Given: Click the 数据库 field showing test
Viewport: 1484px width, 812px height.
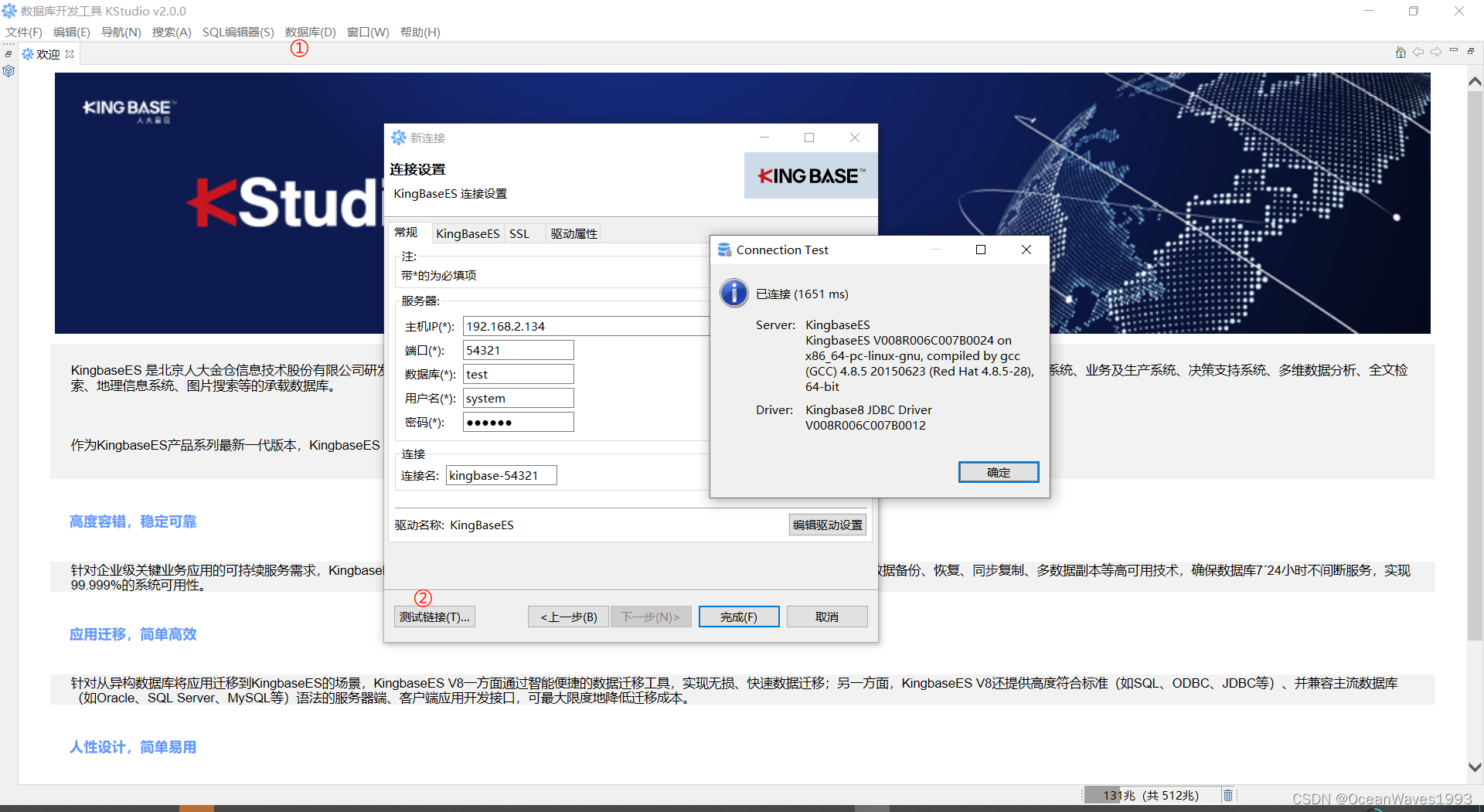Looking at the screenshot, I should [519, 374].
